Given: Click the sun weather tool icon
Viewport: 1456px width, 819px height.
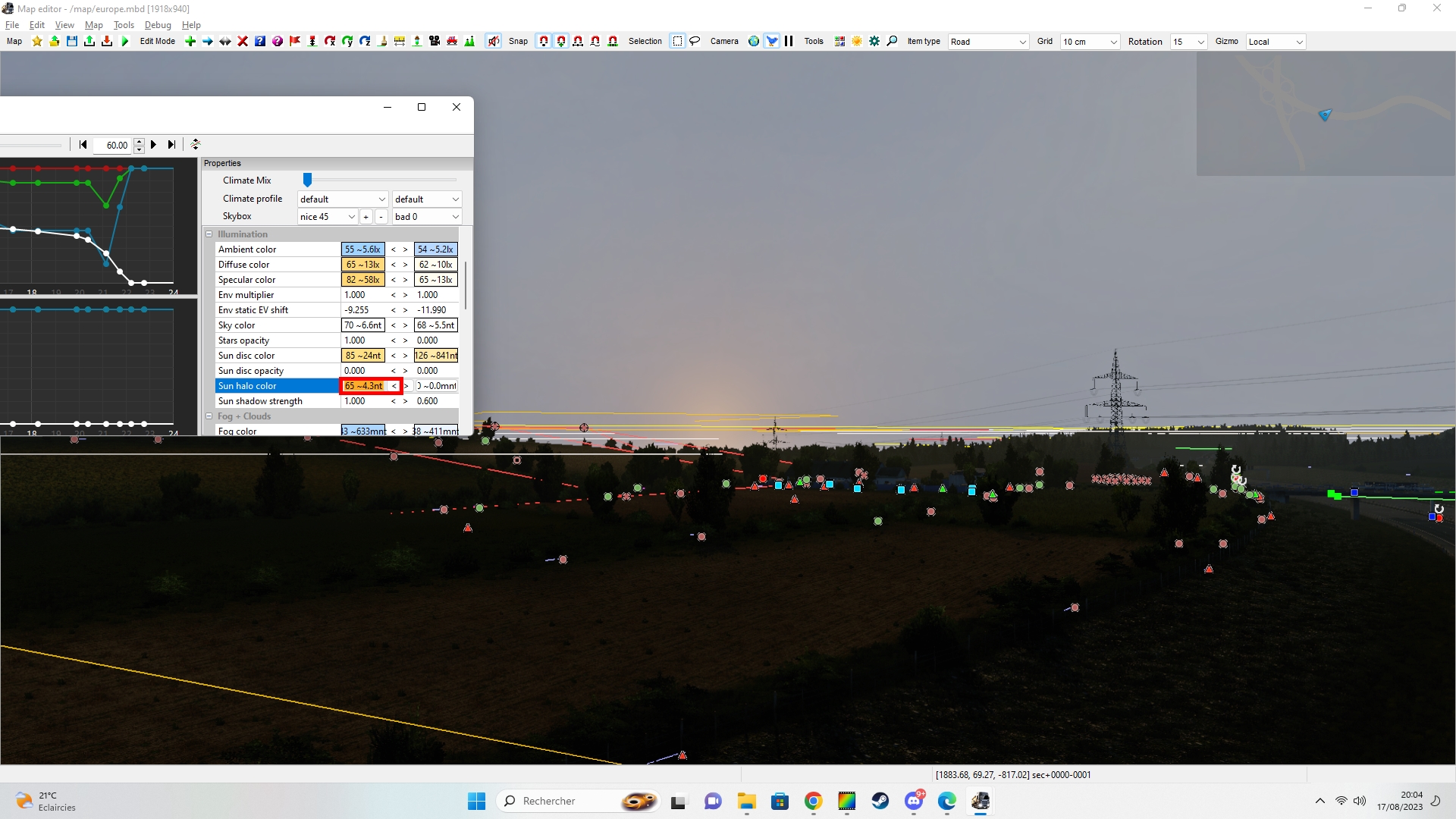Looking at the screenshot, I should (857, 42).
